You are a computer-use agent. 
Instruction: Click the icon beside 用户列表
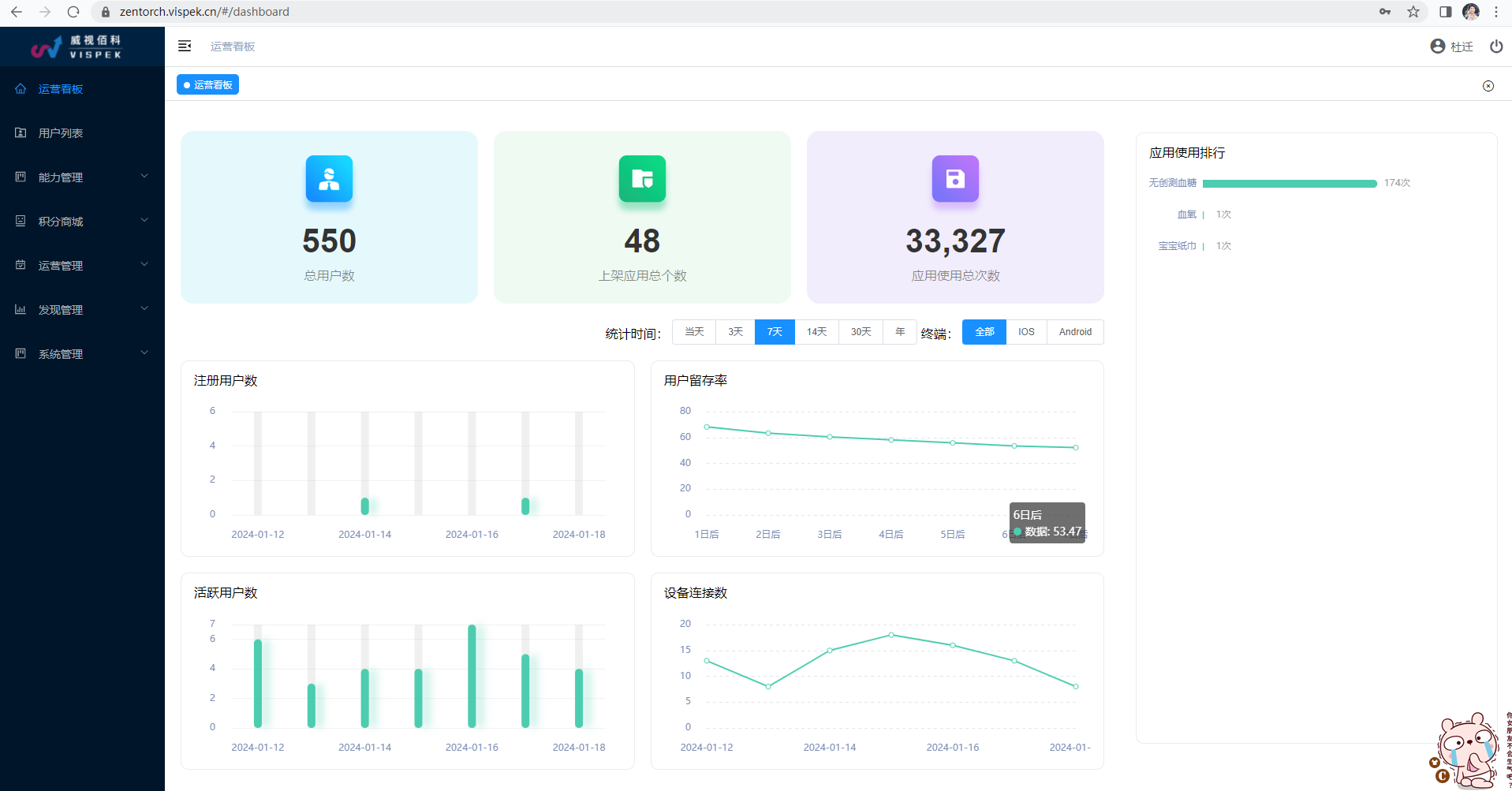(21, 132)
